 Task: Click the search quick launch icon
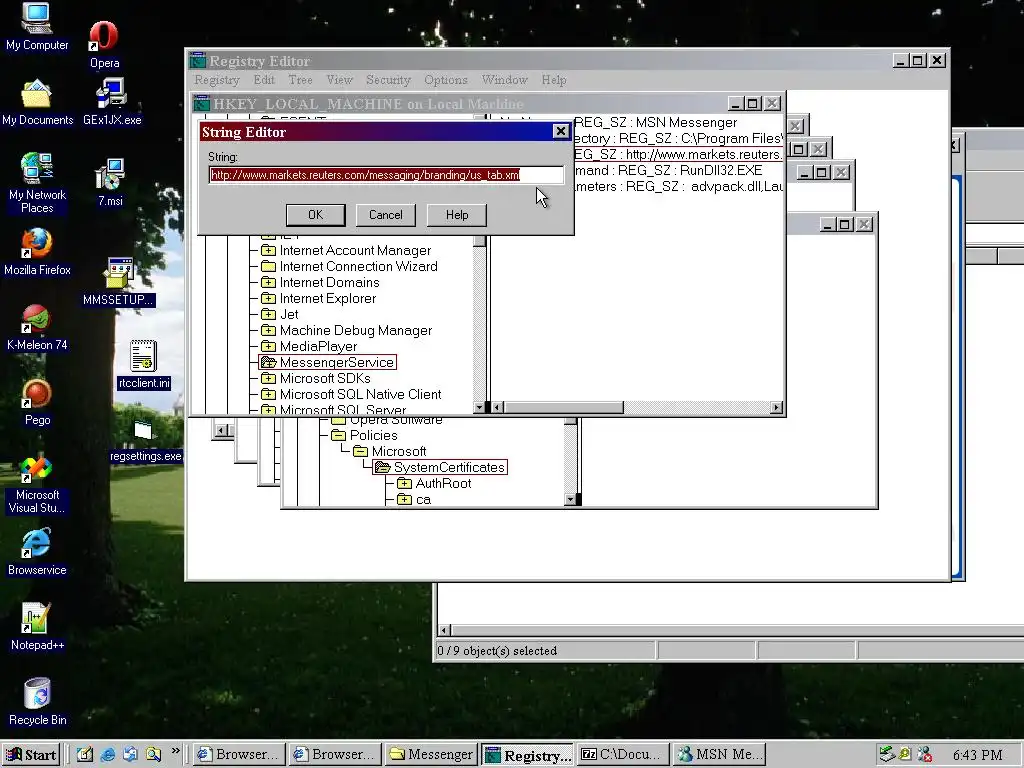(x=153, y=754)
